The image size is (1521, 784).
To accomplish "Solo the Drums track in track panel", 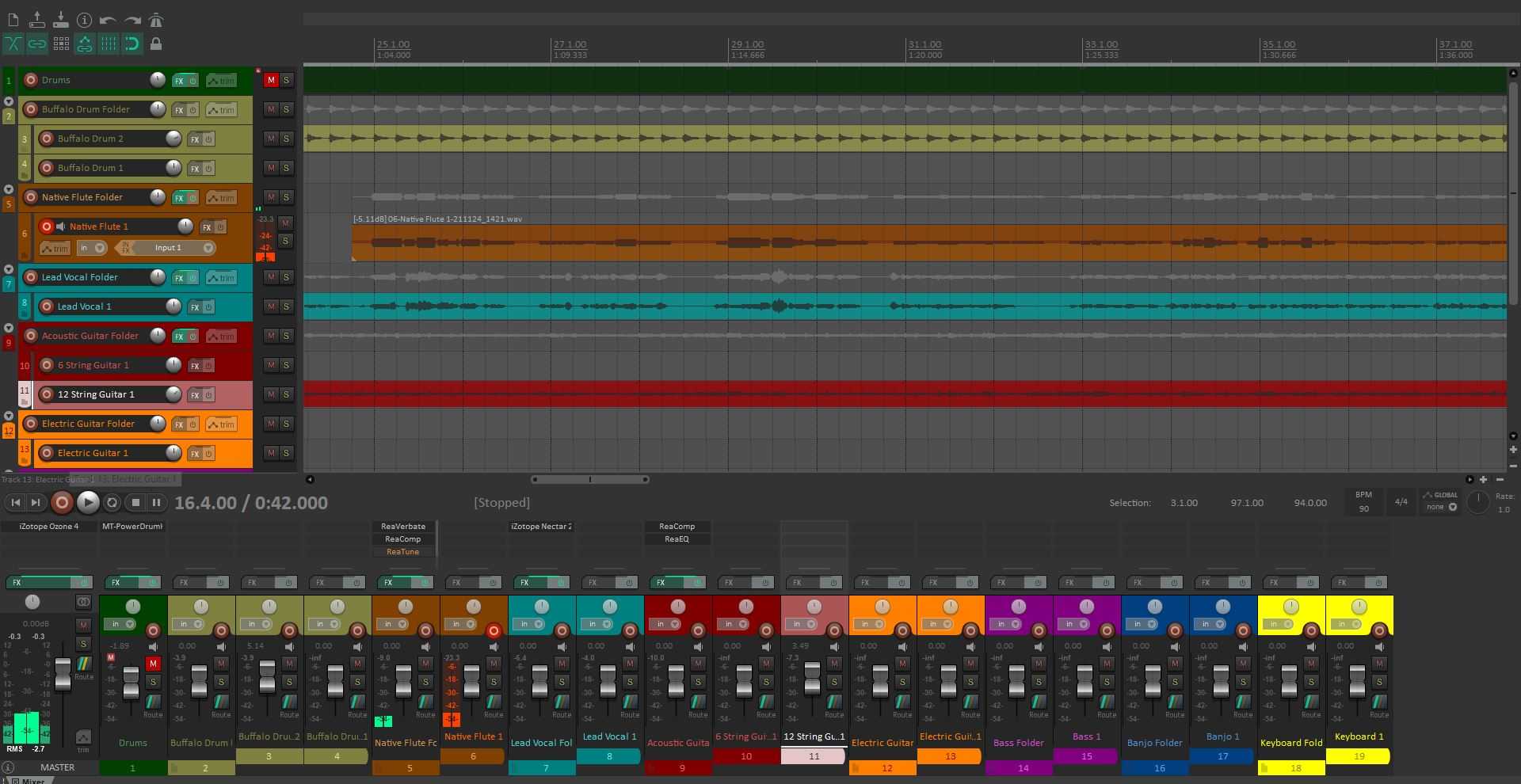I will coord(286,80).
